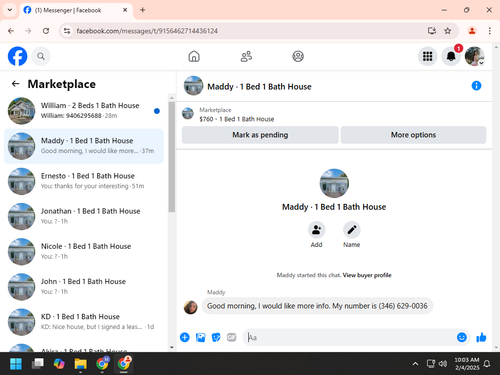Open the tab search dropdown arrow

coord(10,10)
